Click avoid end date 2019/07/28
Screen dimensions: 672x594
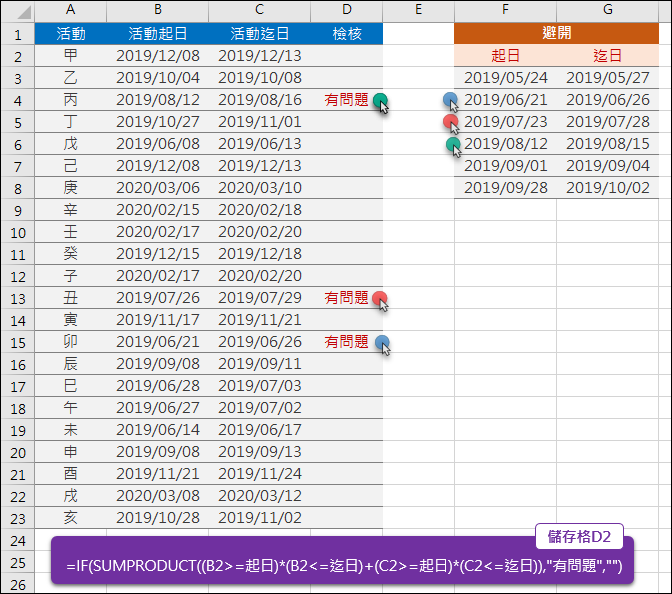pos(607,122)
